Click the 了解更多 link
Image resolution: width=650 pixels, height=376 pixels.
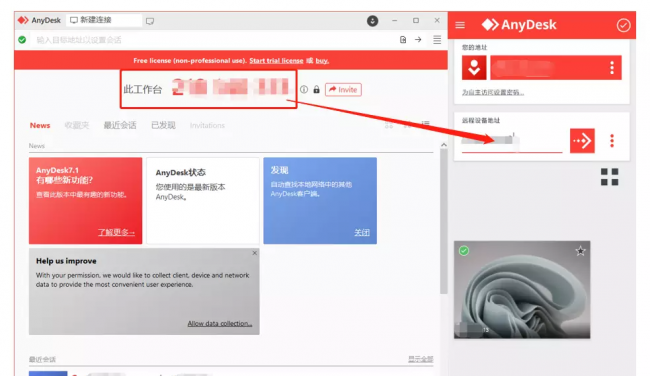116,232
